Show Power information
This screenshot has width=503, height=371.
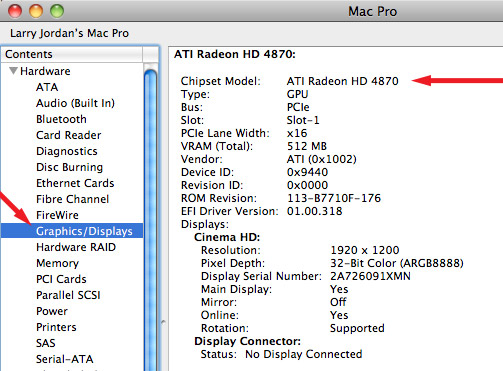tap(52, 311)
